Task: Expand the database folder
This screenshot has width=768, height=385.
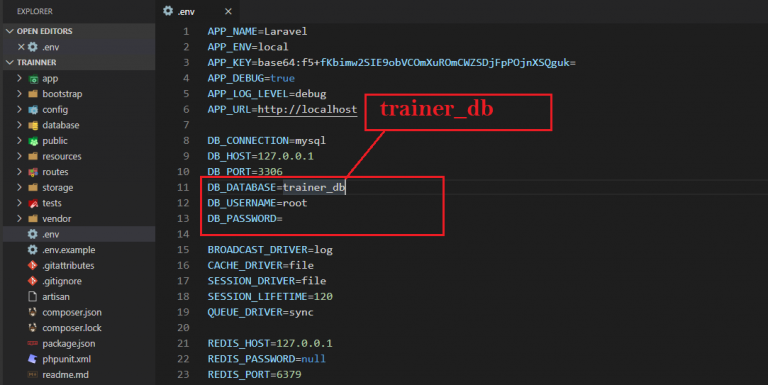Action: tap(19, 125)
